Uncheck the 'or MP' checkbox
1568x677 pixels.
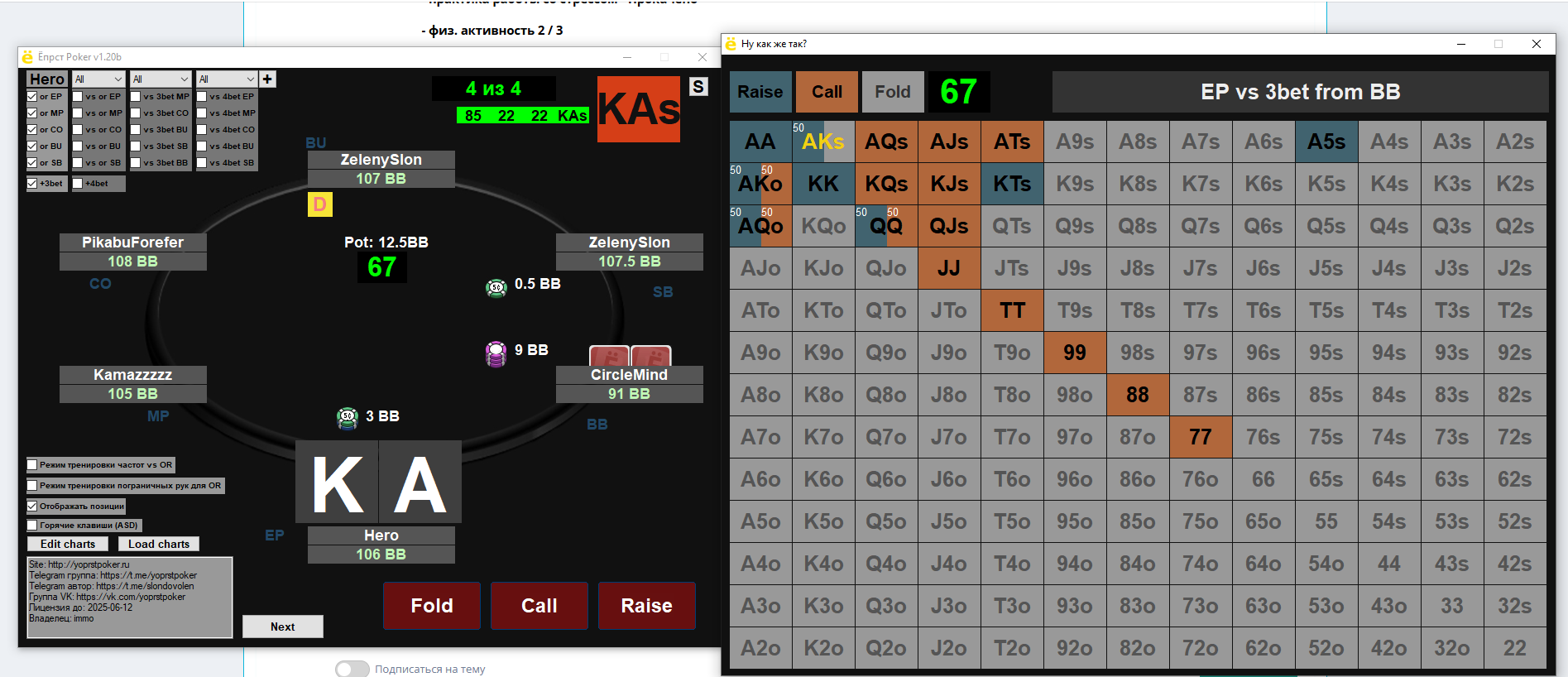(x=32, y=113)
